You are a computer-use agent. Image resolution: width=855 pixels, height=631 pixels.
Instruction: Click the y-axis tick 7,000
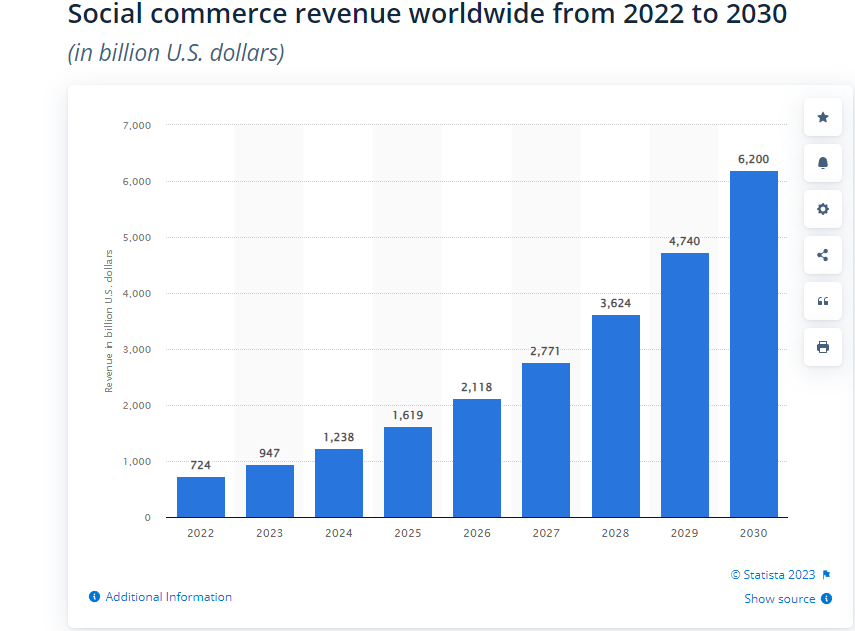(137, 125)
